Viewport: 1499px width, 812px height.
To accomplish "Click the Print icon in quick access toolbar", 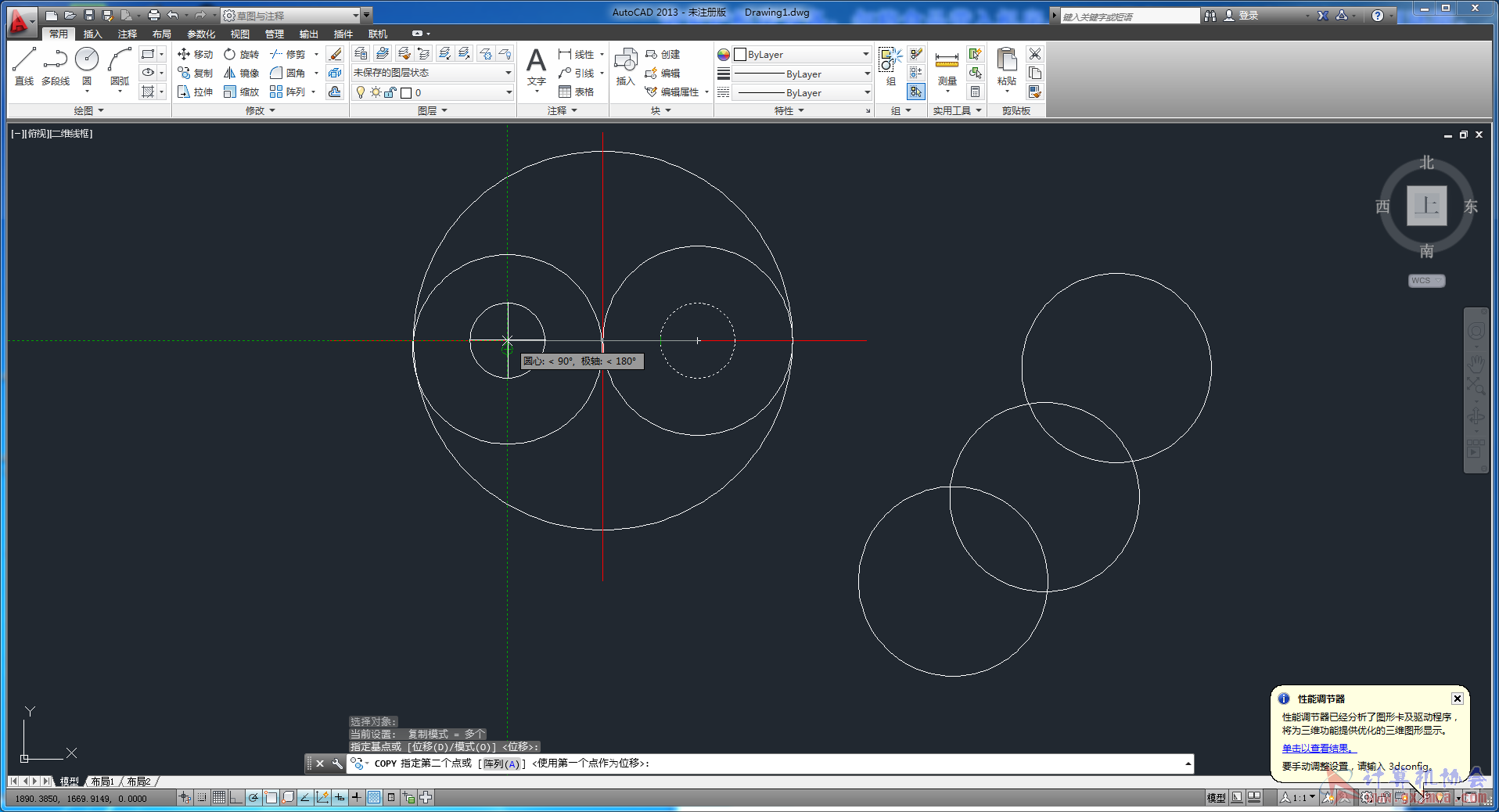I will (153, 15).
